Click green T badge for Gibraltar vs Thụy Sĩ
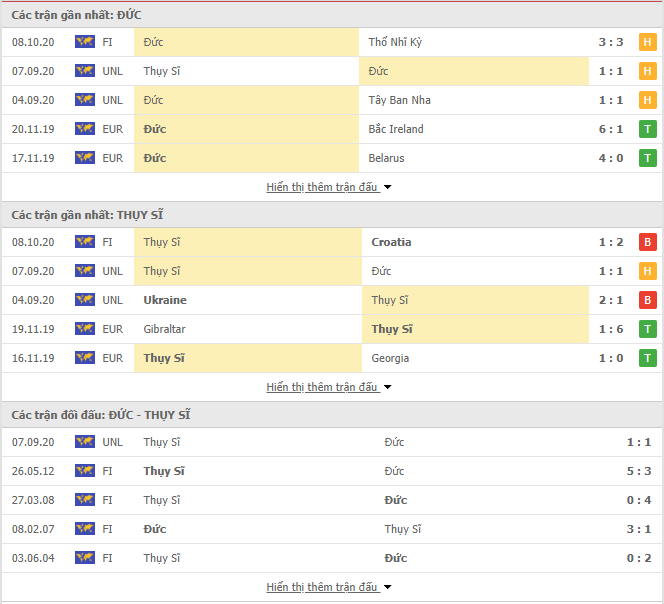Screen dimensions: 664x604 [x=647, y=329]
